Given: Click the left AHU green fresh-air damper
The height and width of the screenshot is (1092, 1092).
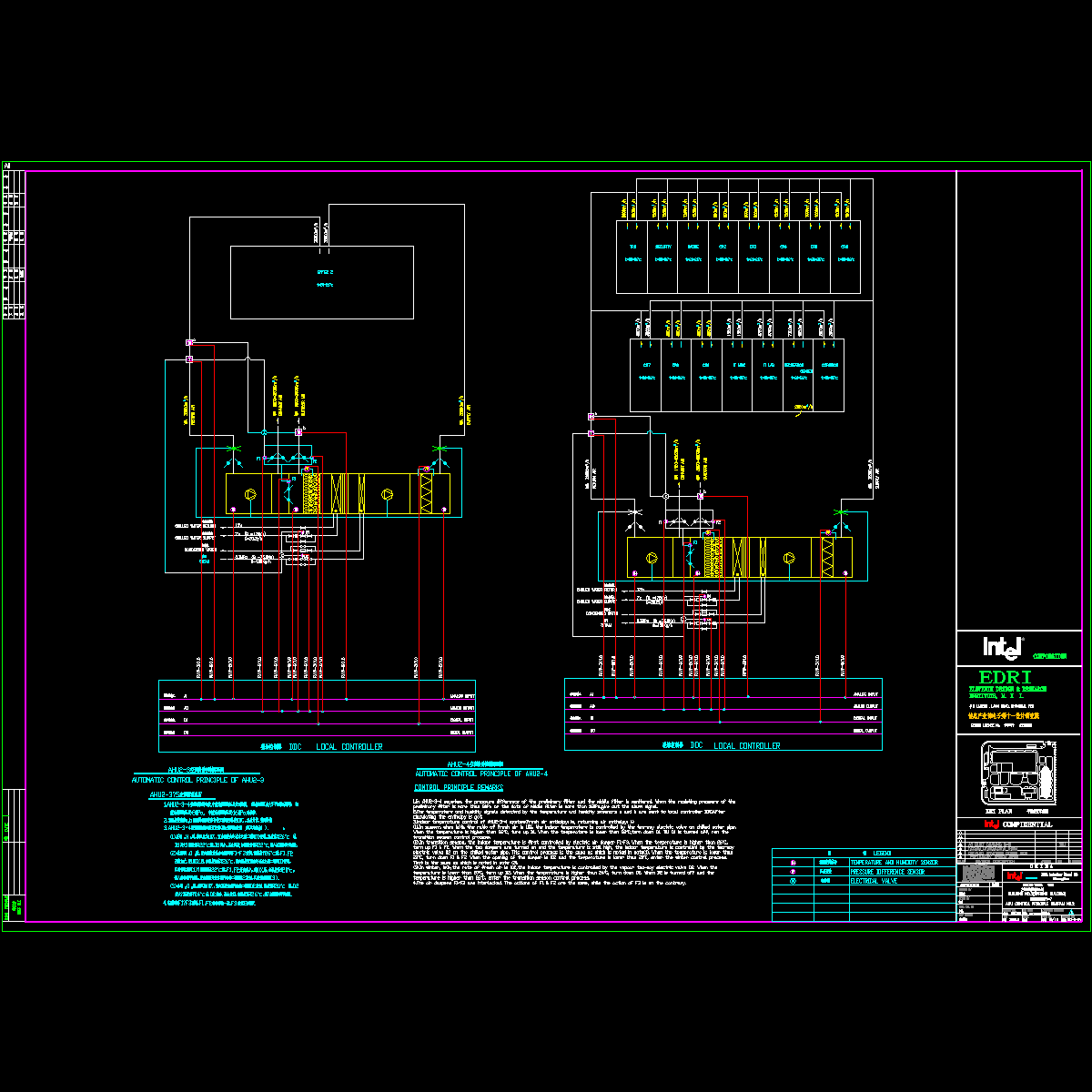Looking at the screenshot, I should coord(235,450).
